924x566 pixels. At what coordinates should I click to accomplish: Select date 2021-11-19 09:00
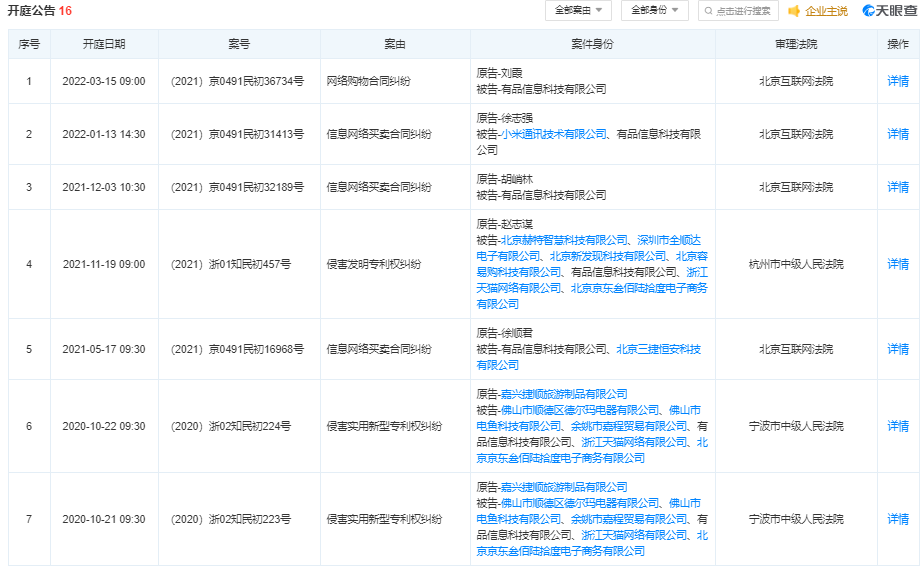(104, 264)
